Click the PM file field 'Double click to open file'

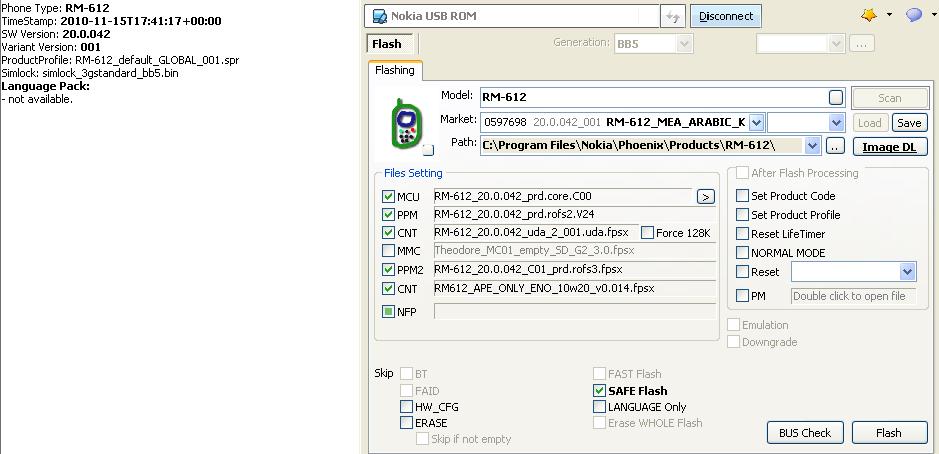click(x=853, y=296)
